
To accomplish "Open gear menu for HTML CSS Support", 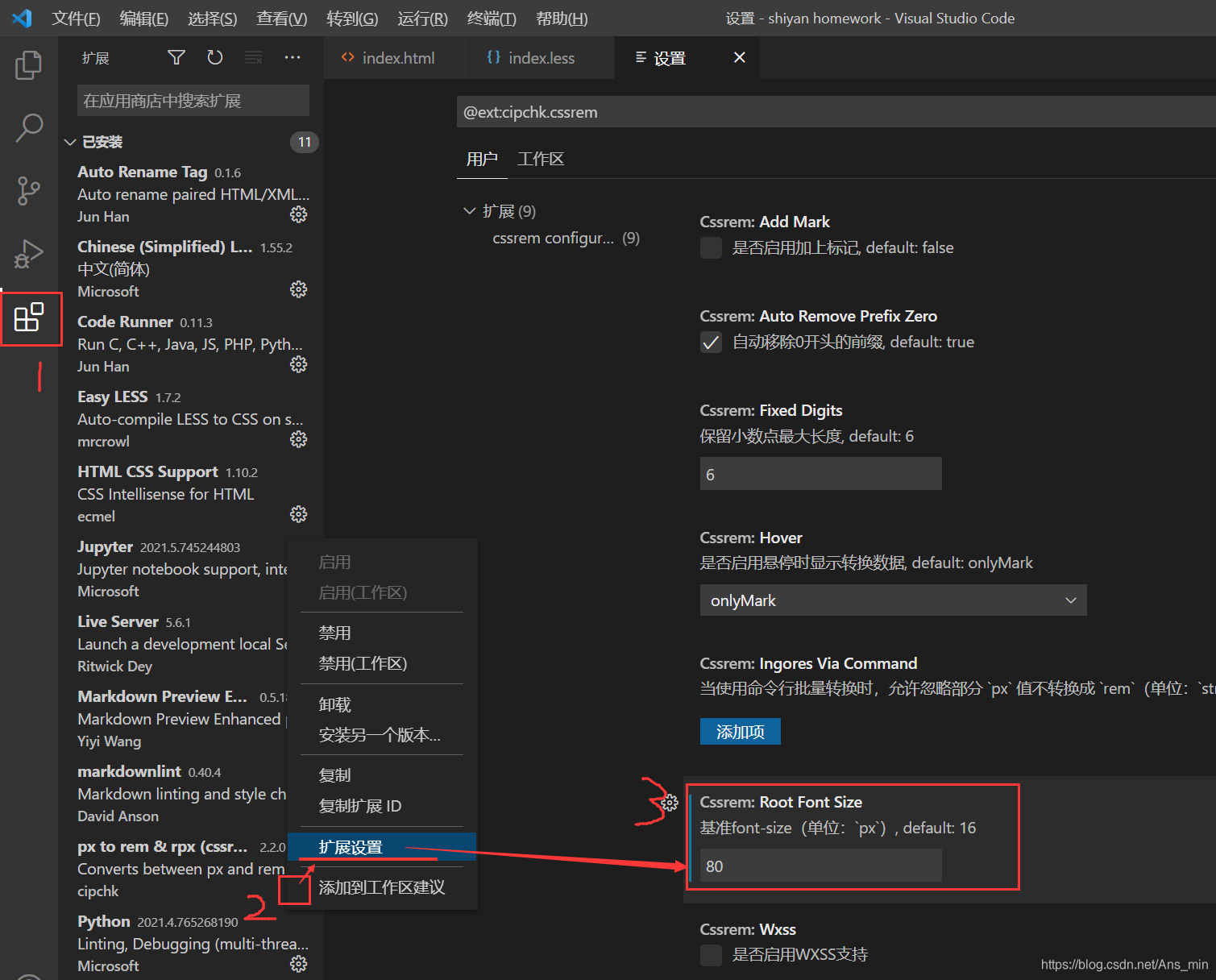I will tap(298, 514).
